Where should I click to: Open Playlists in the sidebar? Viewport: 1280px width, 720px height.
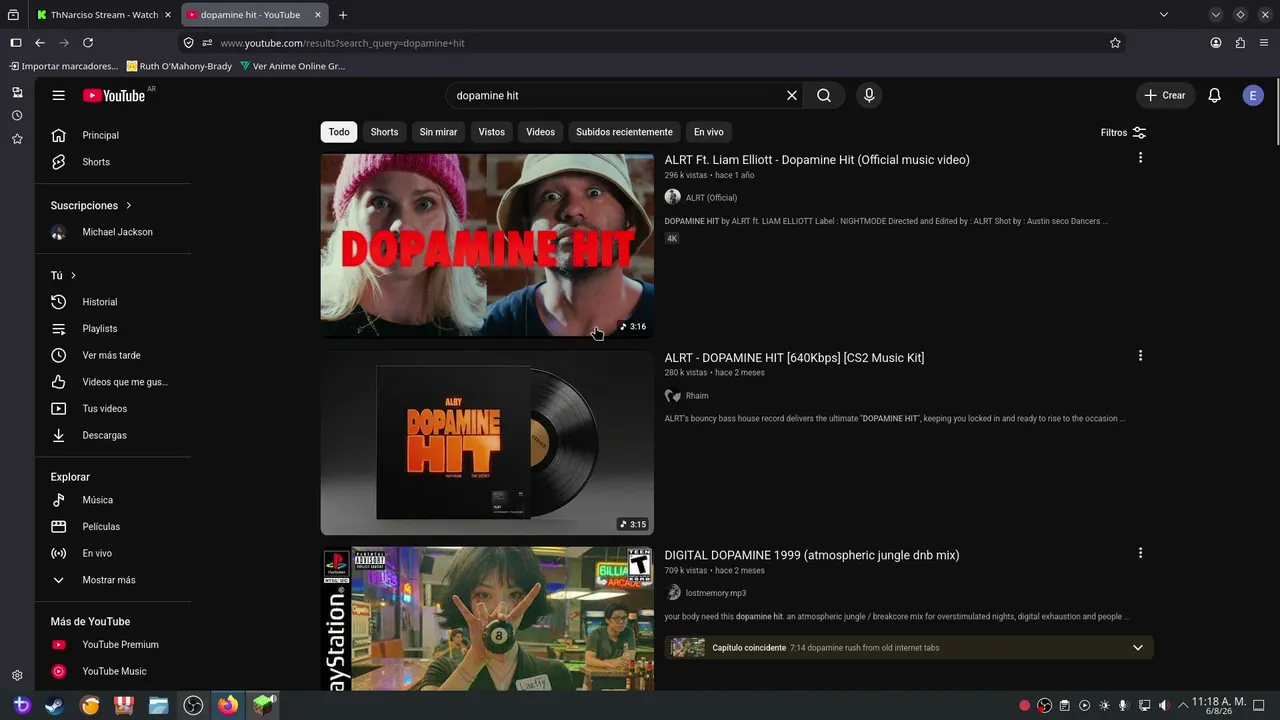[112, 329]
